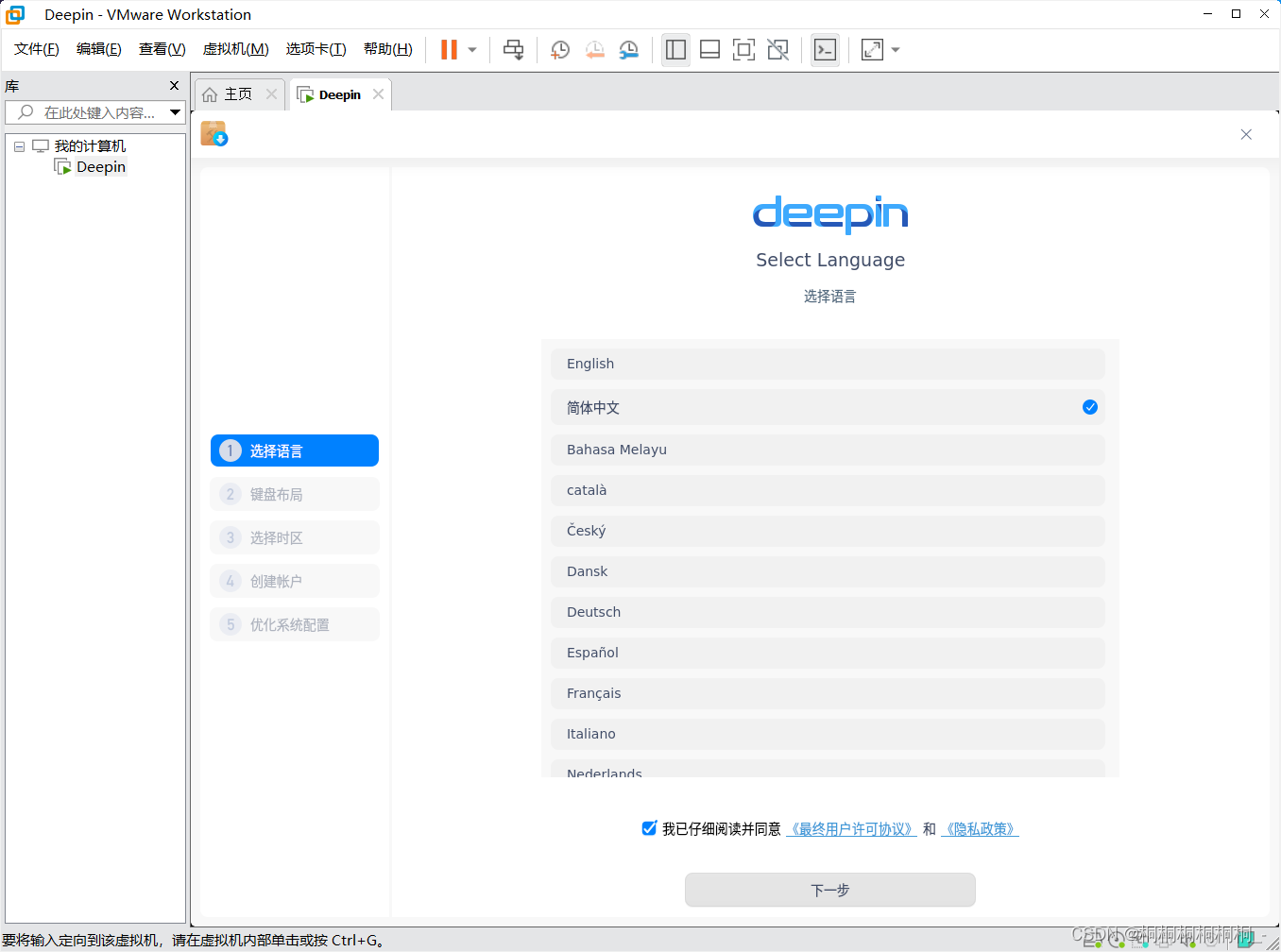Image resolution: width=1281 pixels, height=952 pixels.
Task: Close the deepin installer window
Action: 1246,134
